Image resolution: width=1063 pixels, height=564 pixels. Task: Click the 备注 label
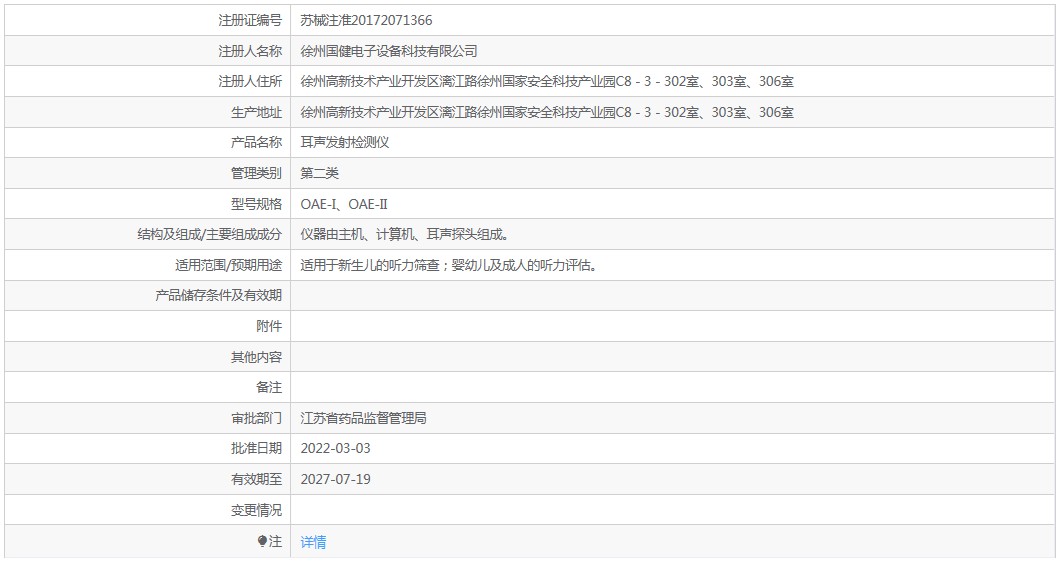[x=269, y=387]
